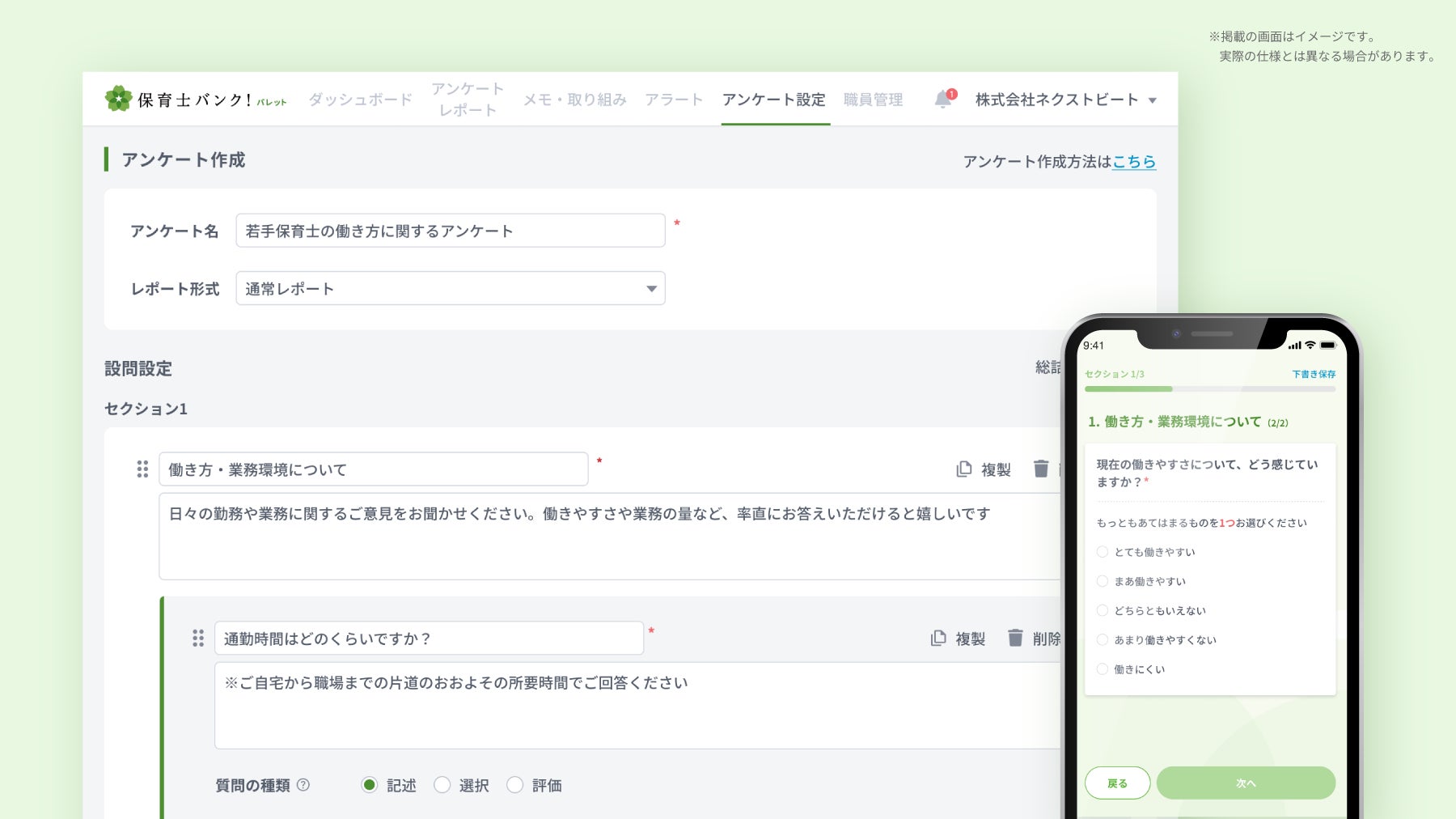1456x819 pixels.
Task: Click the アンケート名 input field
Action: coord(451,231)
